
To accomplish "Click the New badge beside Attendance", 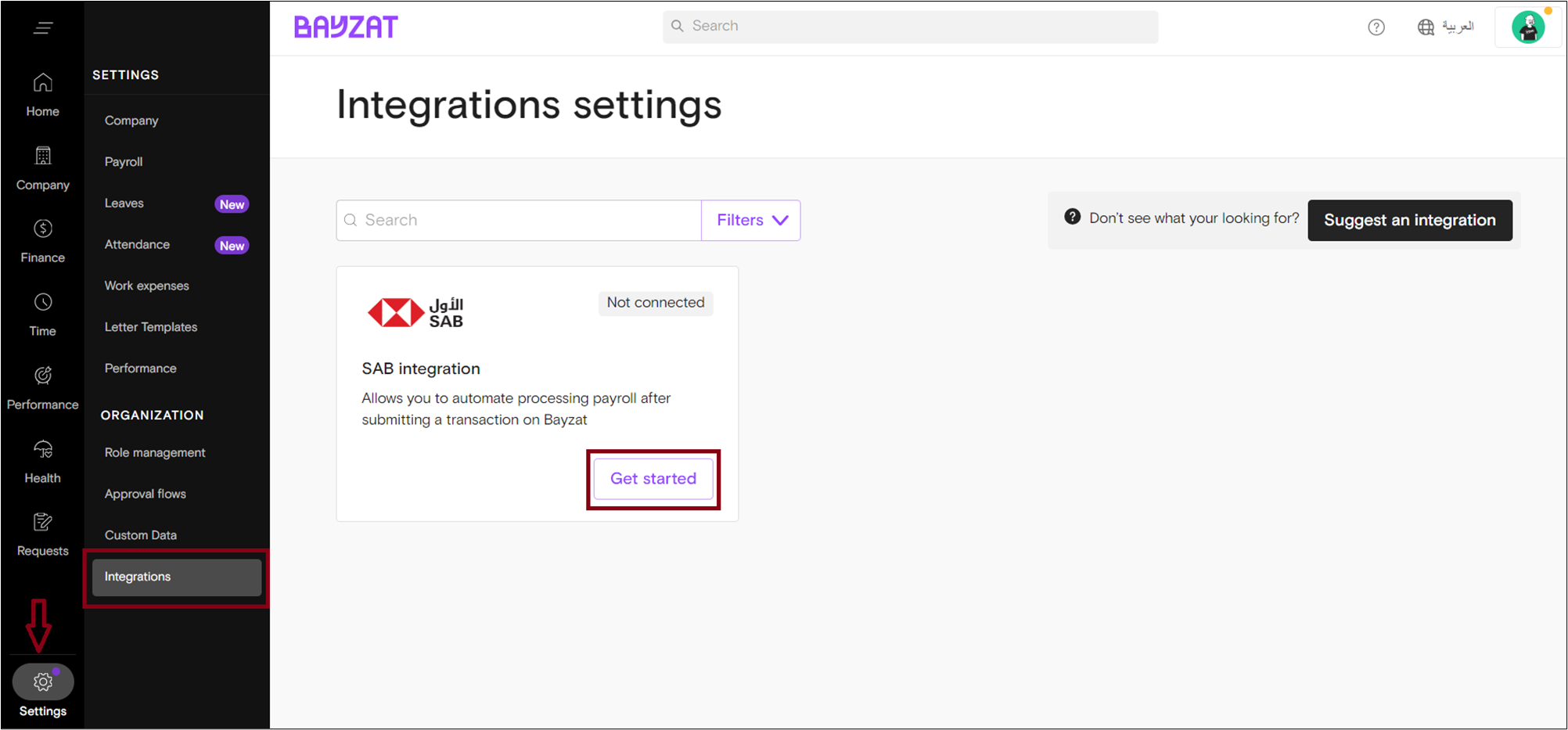I will pos(232,246).
